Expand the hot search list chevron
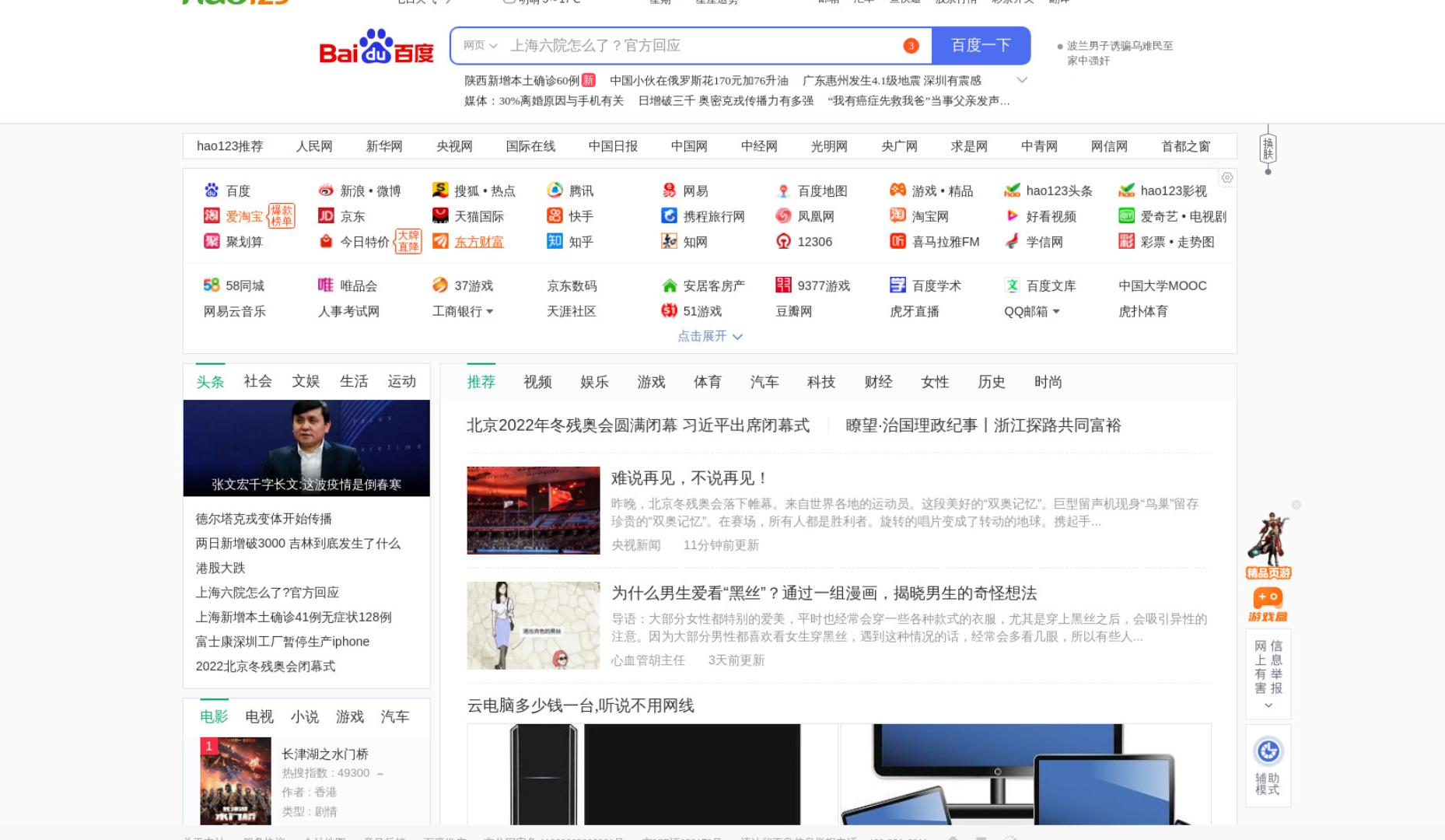The image size is (1445, 840). click(1023, 80)
